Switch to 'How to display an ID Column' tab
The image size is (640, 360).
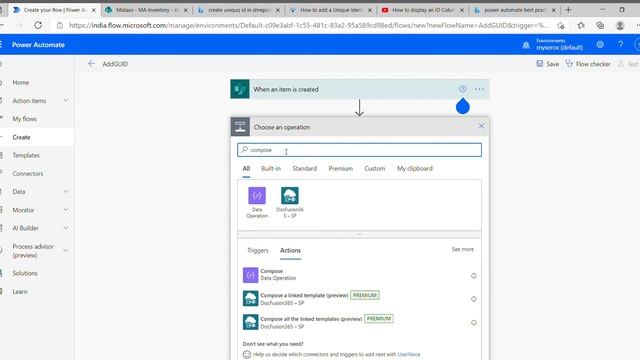423,10
